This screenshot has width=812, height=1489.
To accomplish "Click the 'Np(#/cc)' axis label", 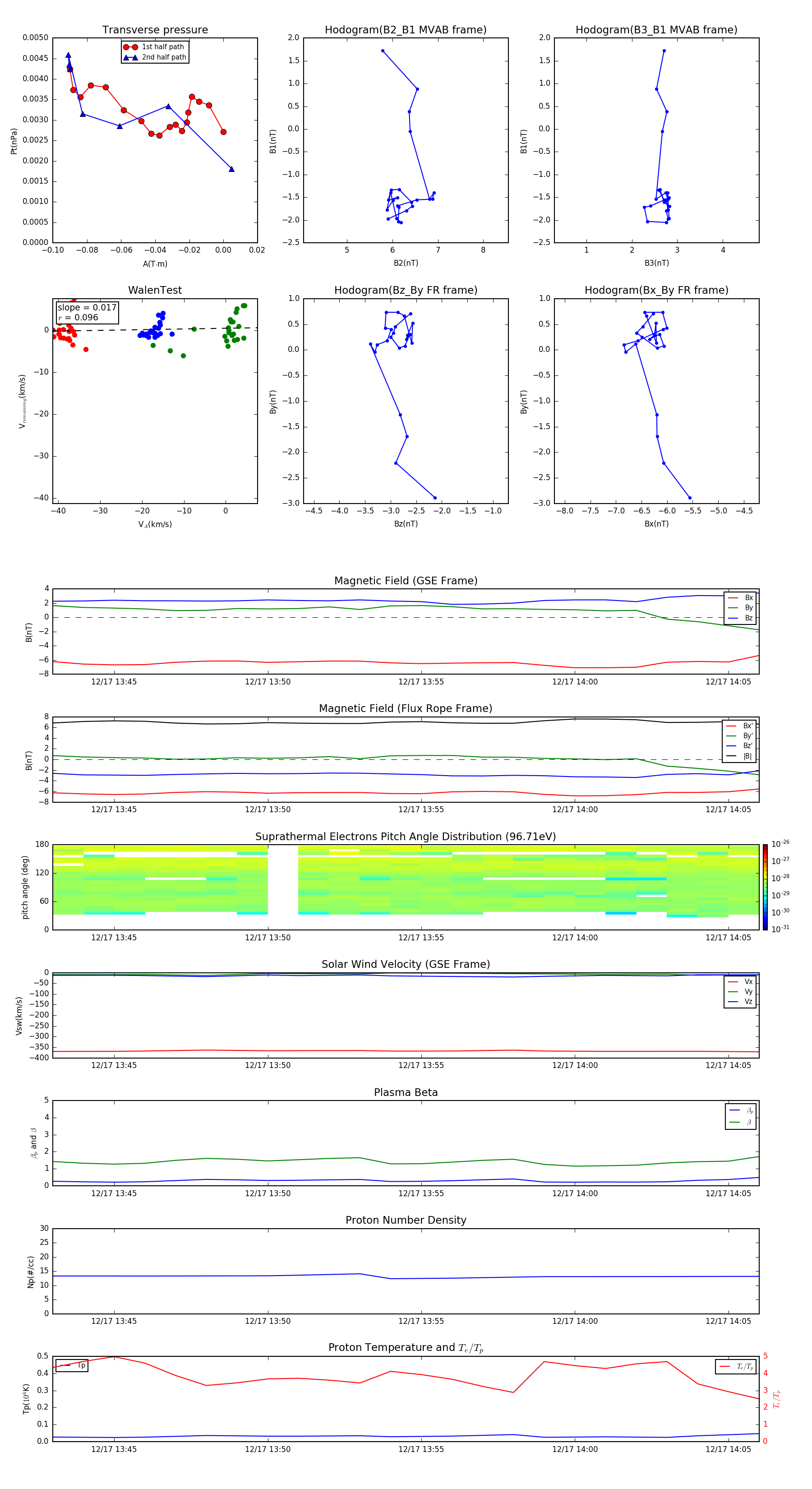I will pyautogui.click(x=31, y=1272).
